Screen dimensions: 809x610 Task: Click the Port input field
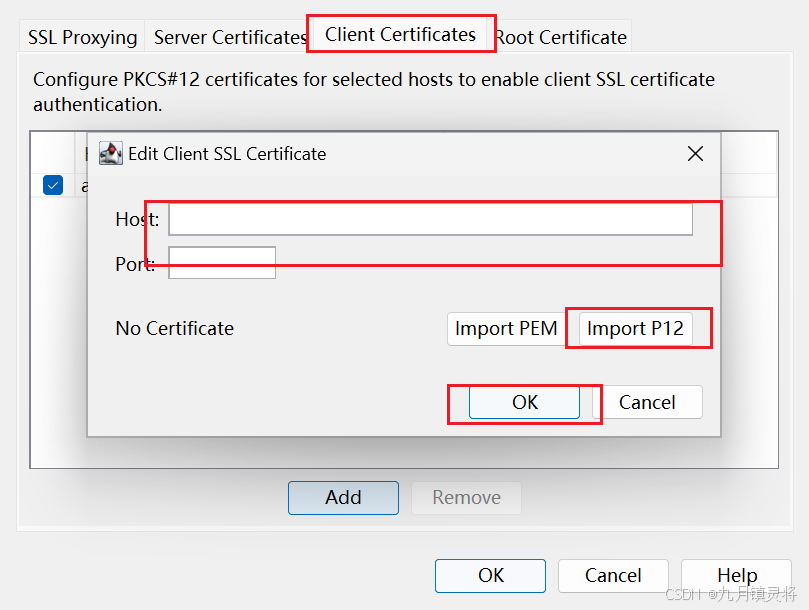click(222, 263)
